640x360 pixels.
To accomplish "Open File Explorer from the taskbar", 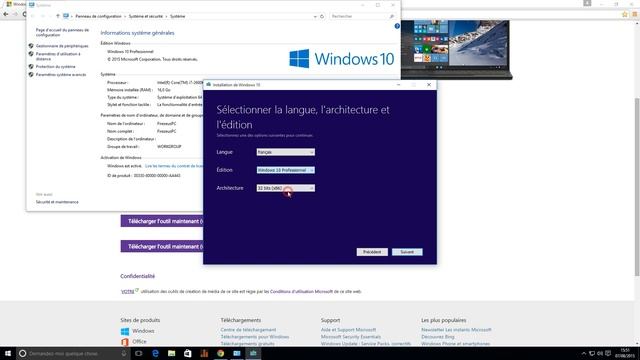I will click(x=171, y=353).
